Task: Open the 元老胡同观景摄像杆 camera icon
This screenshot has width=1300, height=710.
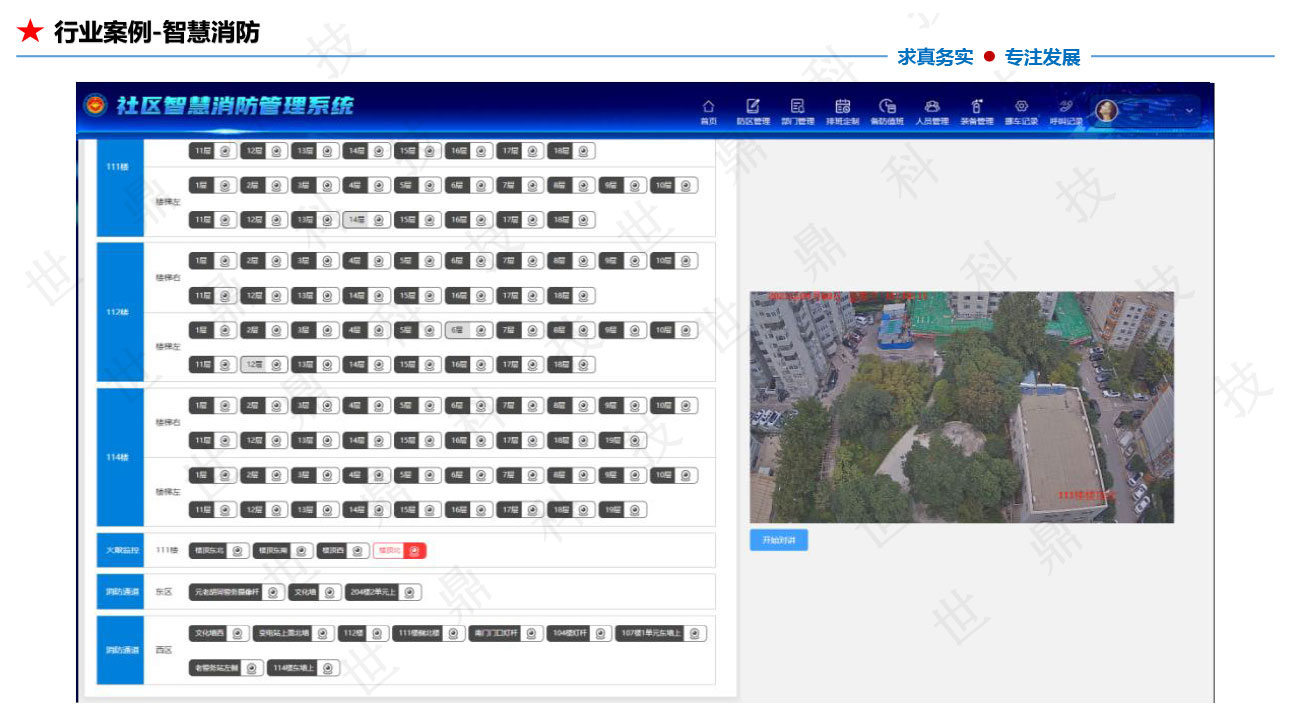Action: tap(273, 591)
